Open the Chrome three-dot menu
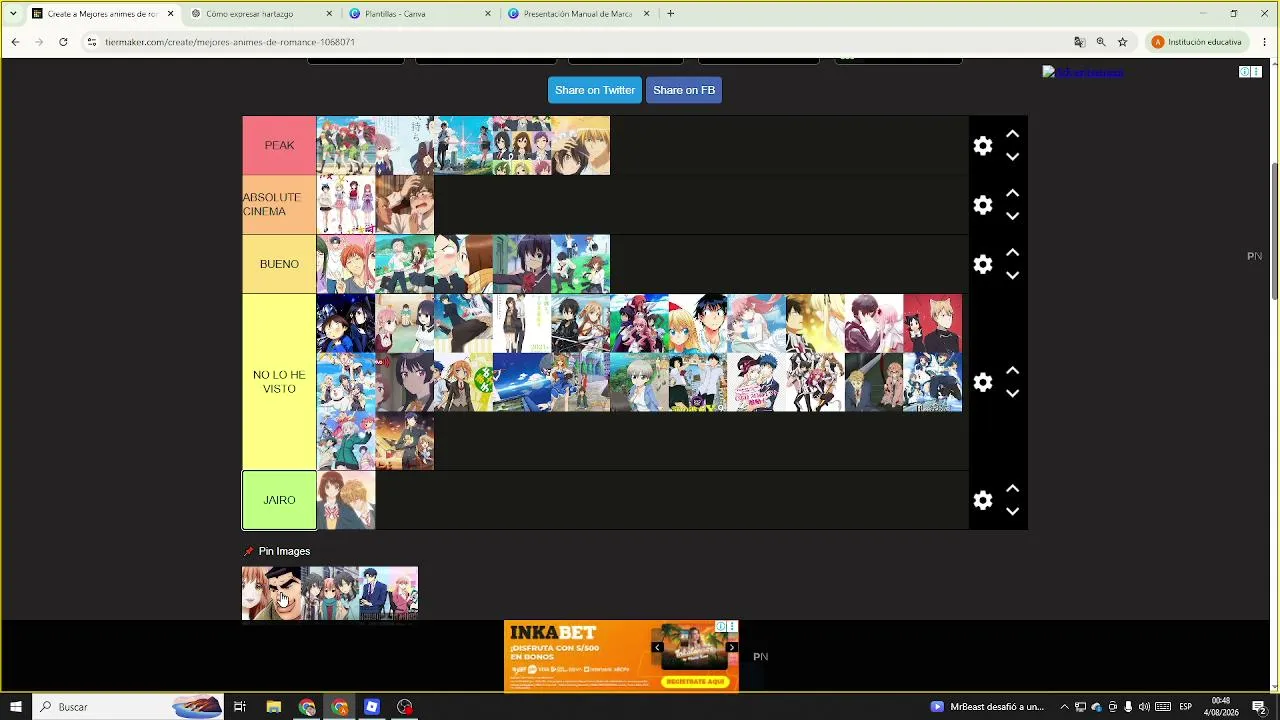 point(1265,42)
